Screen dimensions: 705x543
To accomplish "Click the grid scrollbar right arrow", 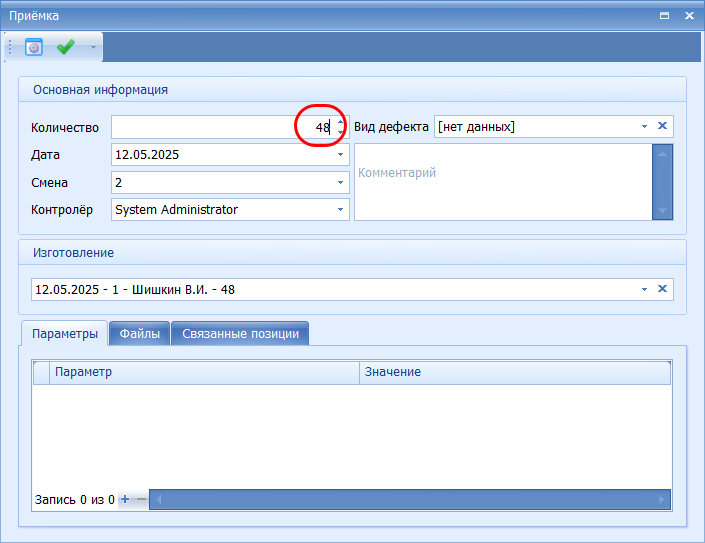I will 661,499.
